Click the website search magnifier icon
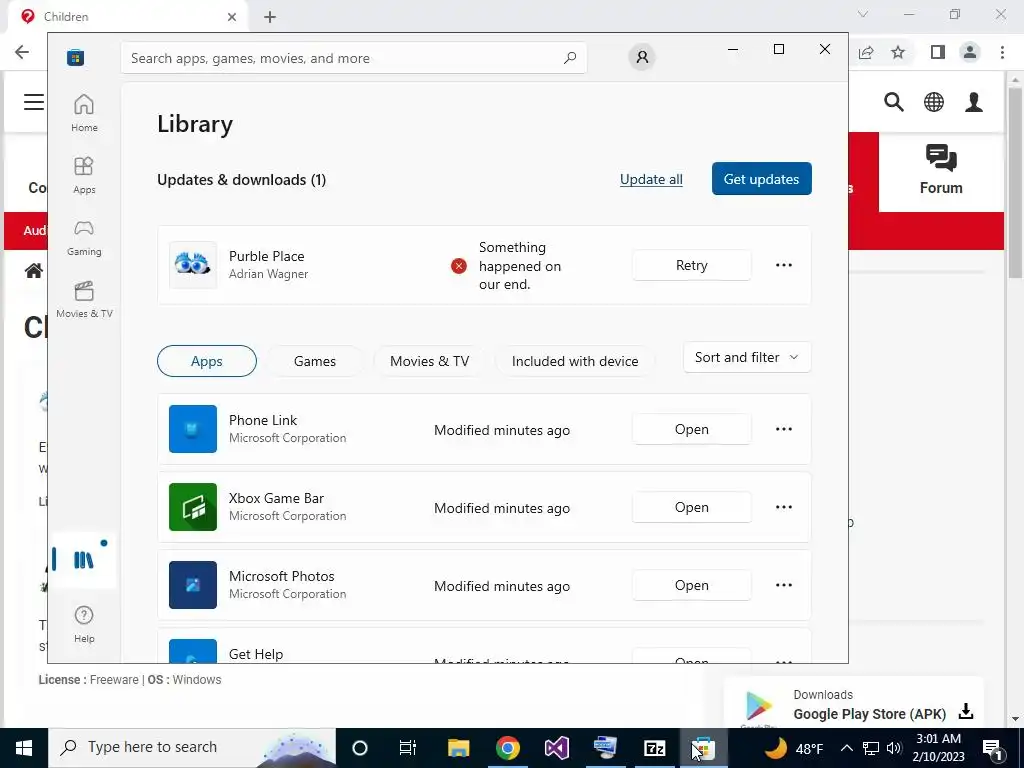 (894, 102)
